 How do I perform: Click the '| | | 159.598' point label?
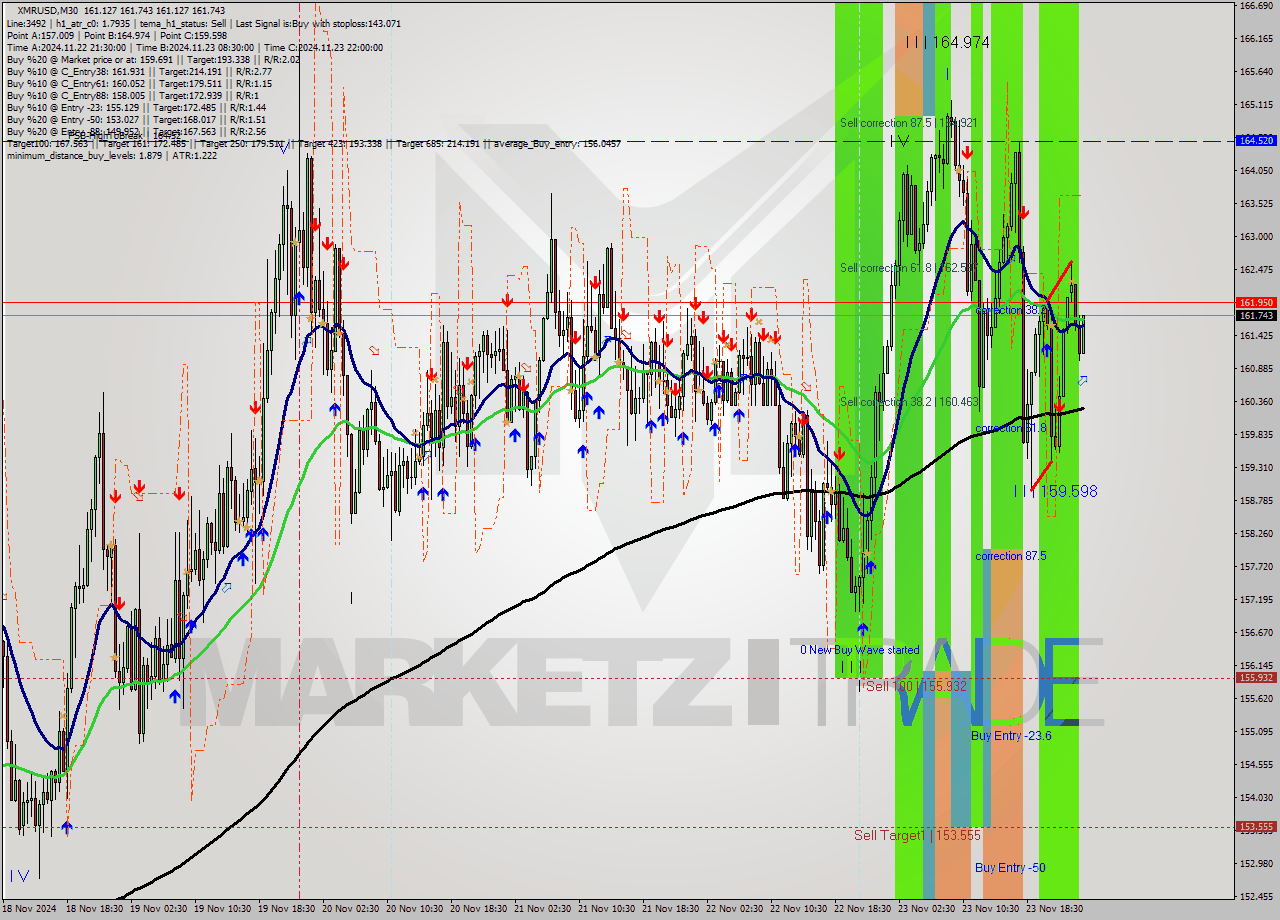tap(1055, 491)
